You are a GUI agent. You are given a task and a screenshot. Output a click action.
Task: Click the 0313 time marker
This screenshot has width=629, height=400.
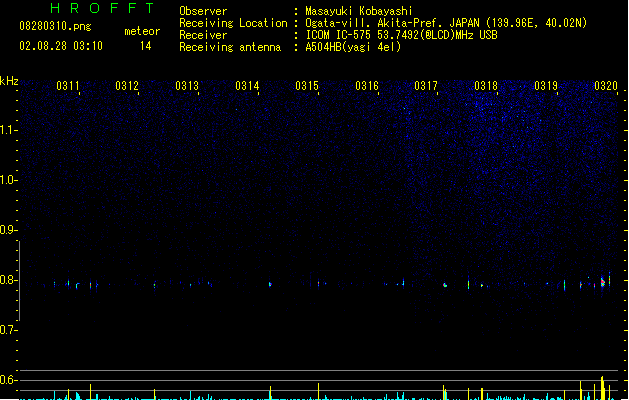tap(187, 86)
